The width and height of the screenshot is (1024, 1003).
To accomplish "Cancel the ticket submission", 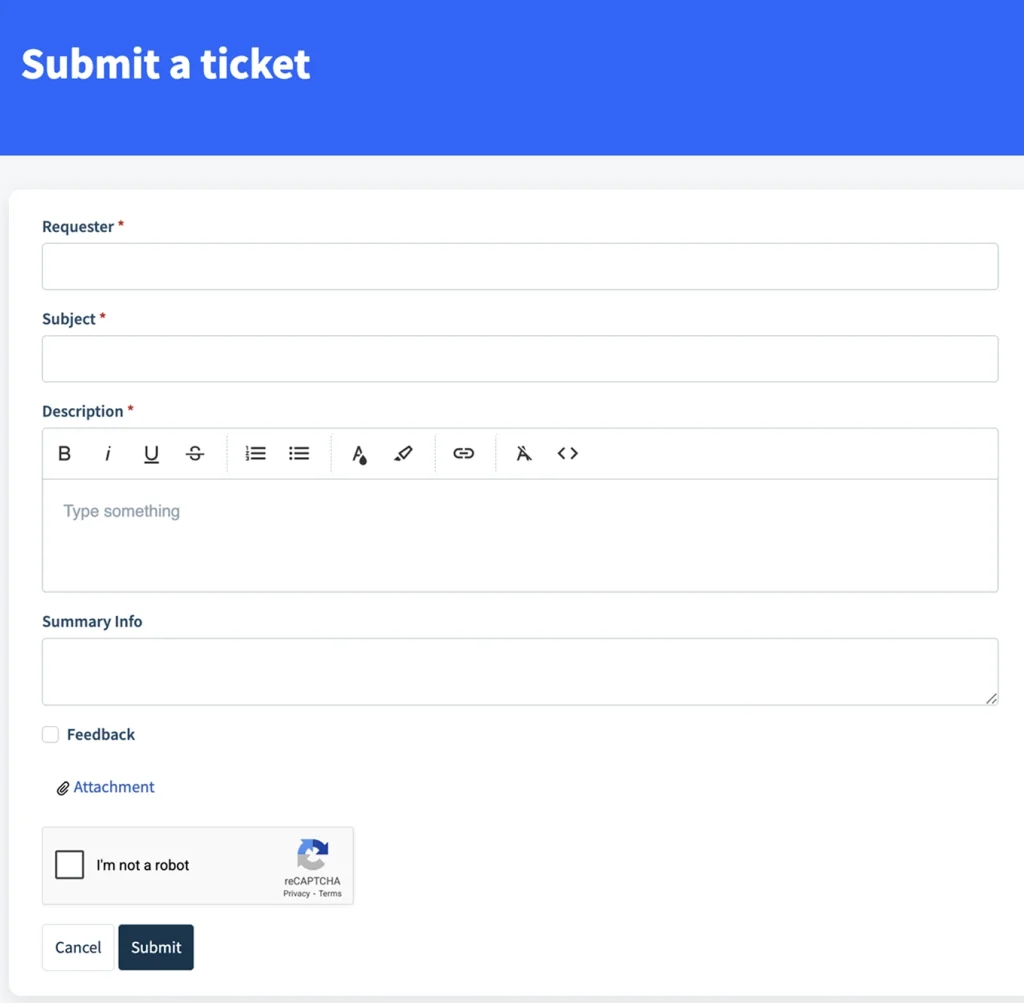I will [x=77, y=947].
